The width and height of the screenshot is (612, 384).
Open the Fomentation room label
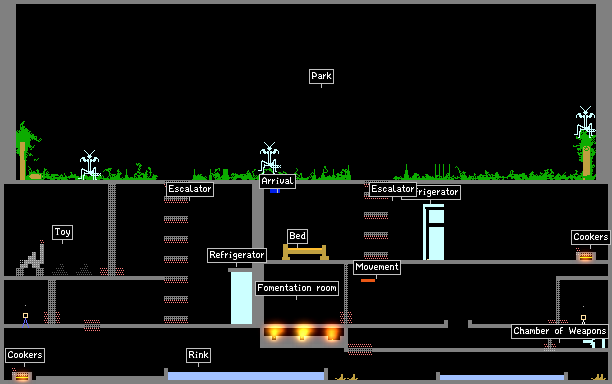(297, 288)
